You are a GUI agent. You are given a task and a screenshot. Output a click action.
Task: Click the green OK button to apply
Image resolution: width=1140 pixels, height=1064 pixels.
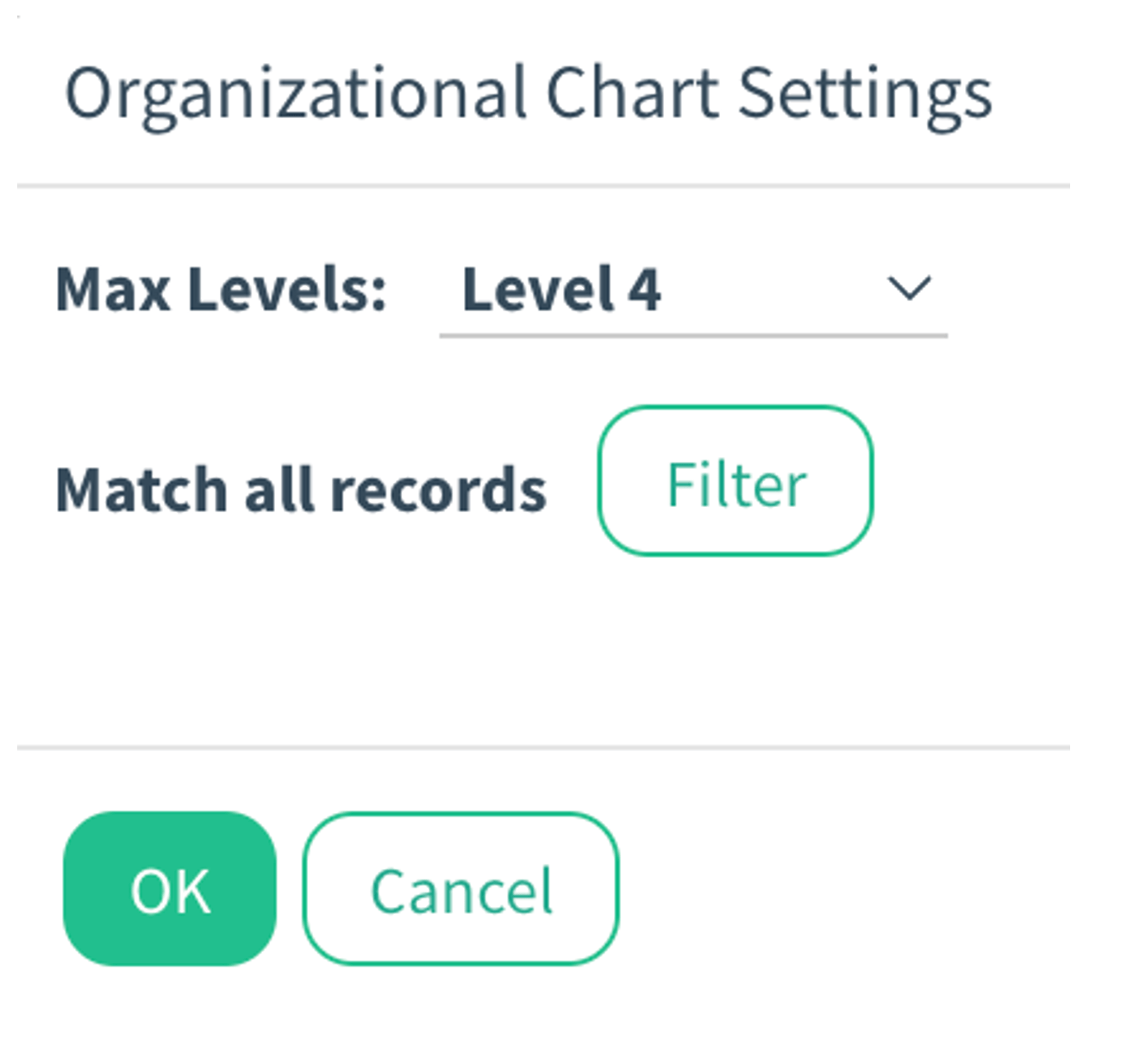pyautogui.click(x=170, y=889)
